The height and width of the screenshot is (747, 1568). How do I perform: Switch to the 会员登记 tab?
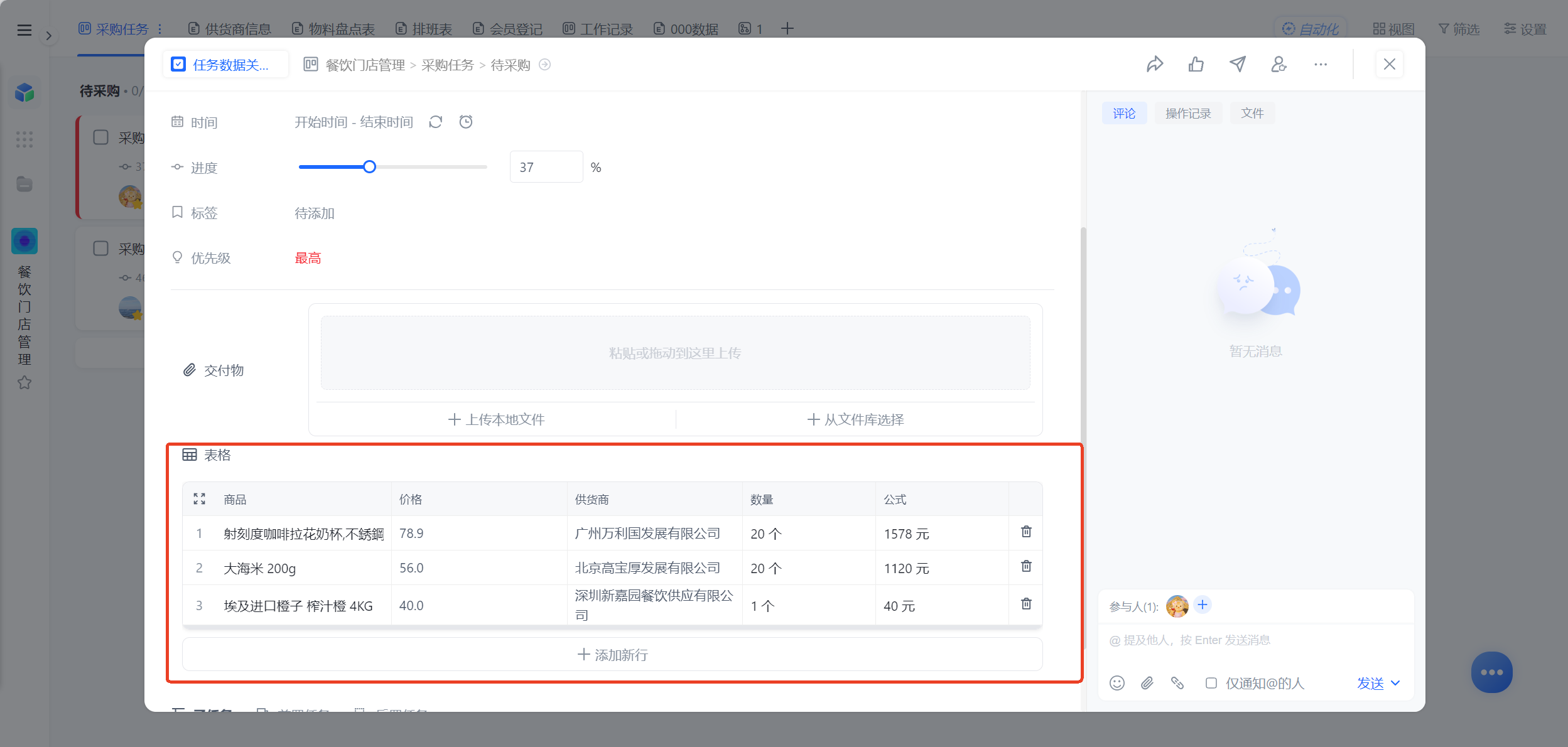point(507,29)
